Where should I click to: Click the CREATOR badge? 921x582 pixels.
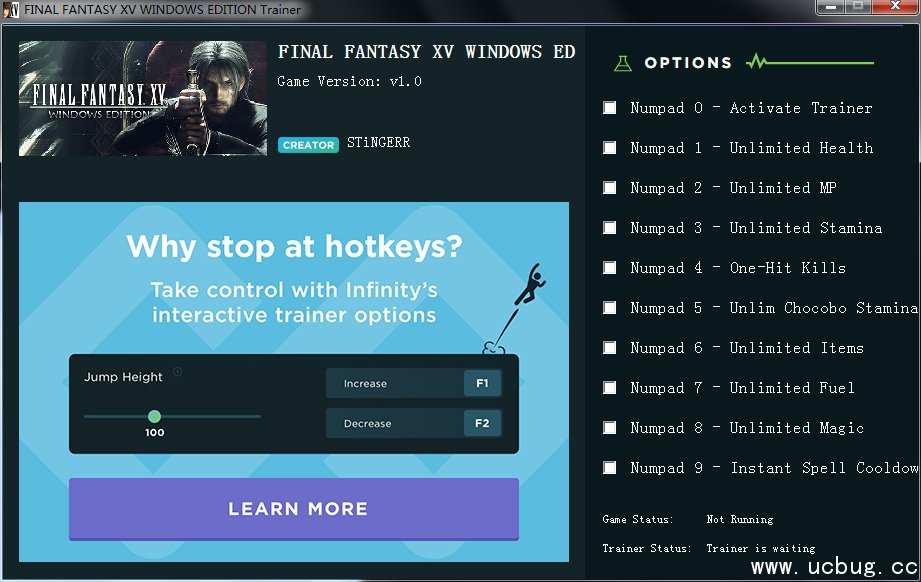[308, 145]
